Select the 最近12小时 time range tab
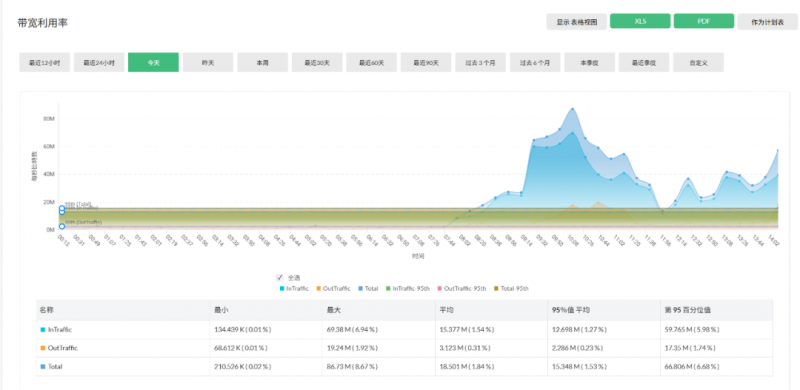800x390 pixels. click(x=44, y=62)
